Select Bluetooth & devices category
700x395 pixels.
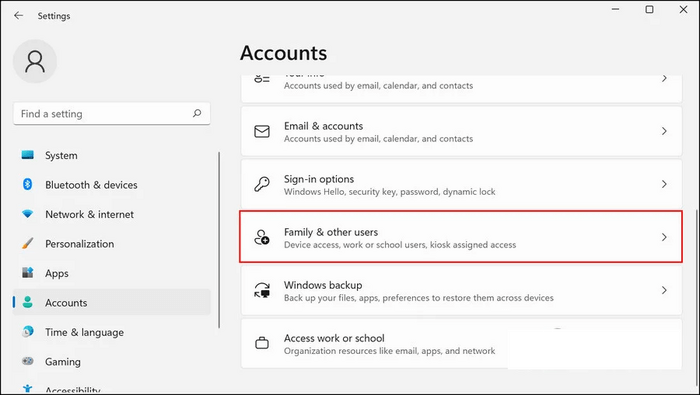click(x=112, y=185)
